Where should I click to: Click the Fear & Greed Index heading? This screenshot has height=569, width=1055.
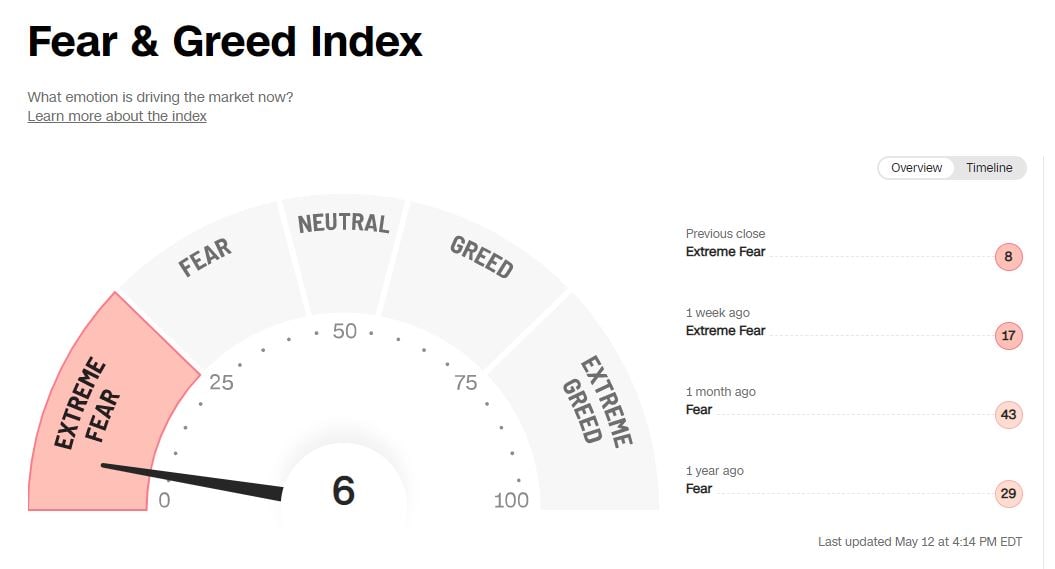coord(225,42)
